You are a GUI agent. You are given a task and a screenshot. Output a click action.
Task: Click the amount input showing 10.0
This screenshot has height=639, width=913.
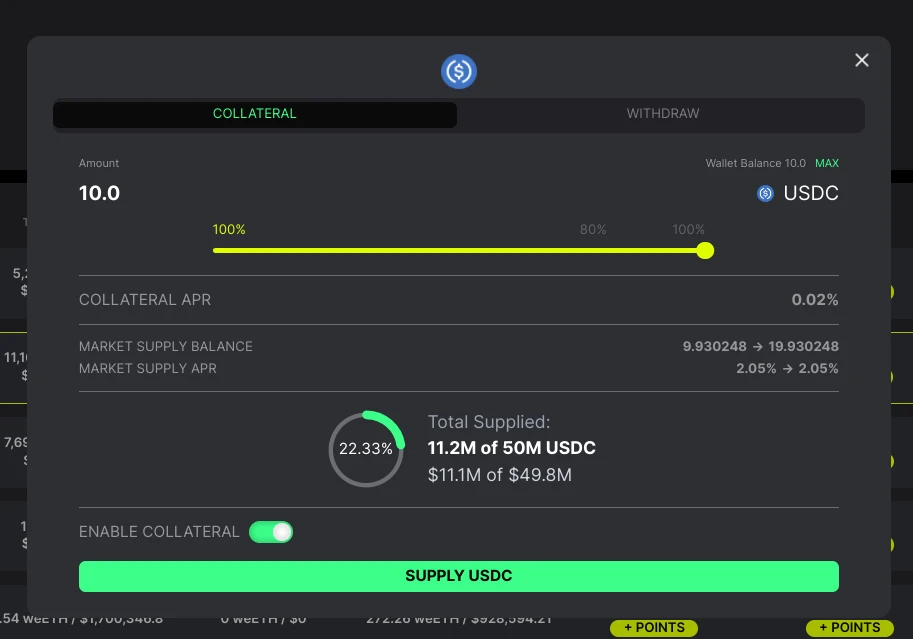pos(100,193)
